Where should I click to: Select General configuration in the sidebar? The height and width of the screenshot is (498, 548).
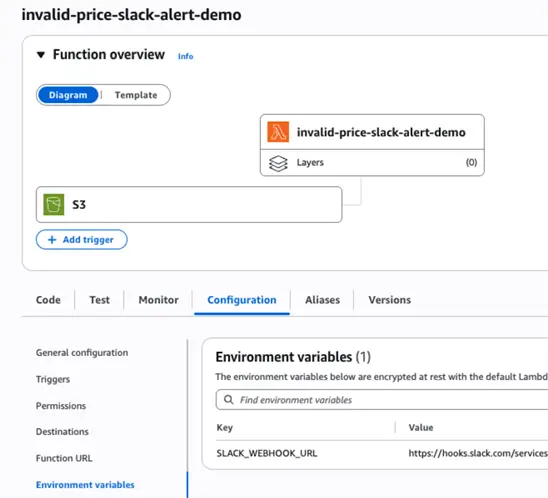point(82,353)
